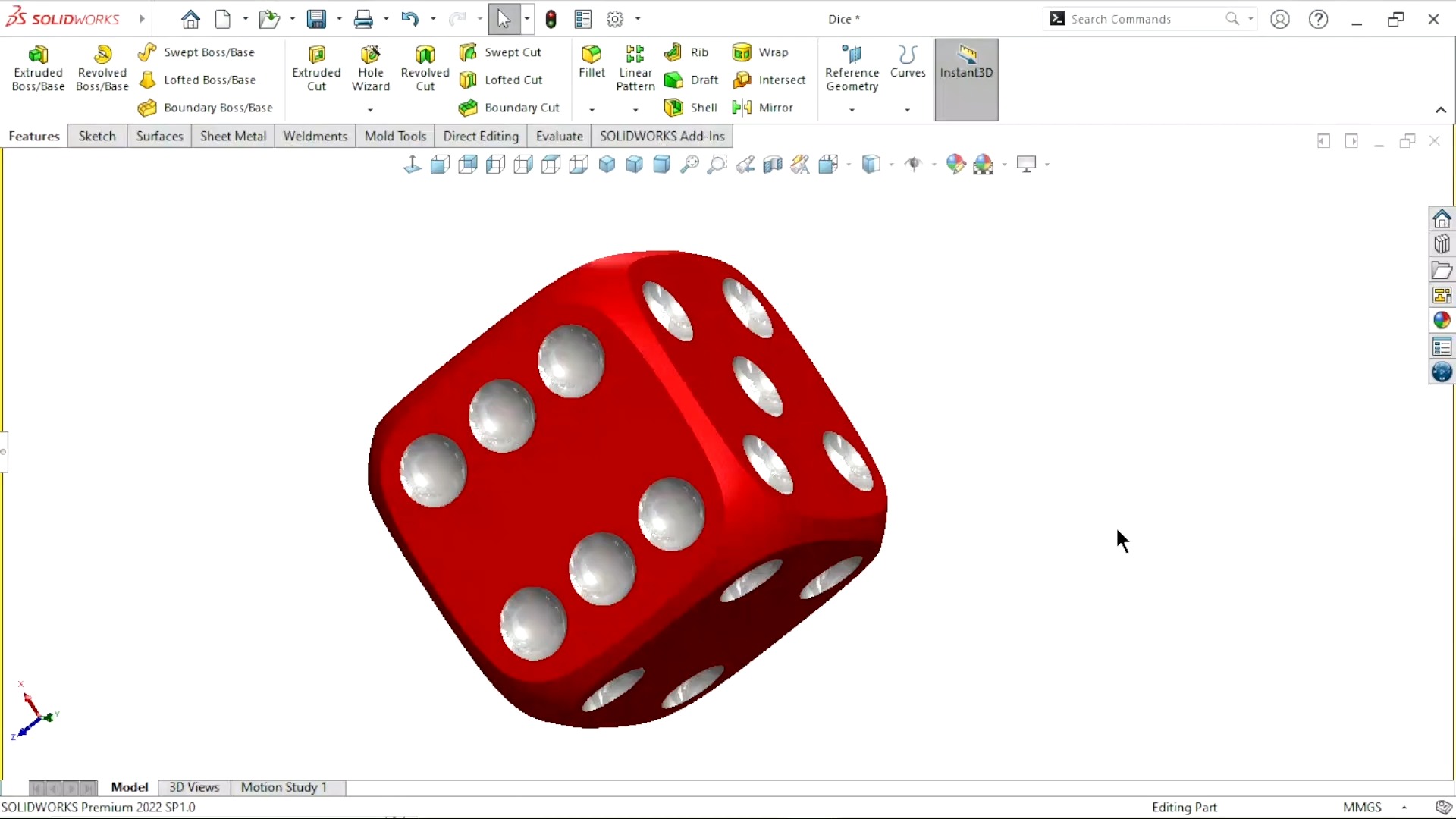Viewport: 1456px width, 819px height.
Task: Click the Rebuild traffic light icon
Action: (x=551, y=19)
